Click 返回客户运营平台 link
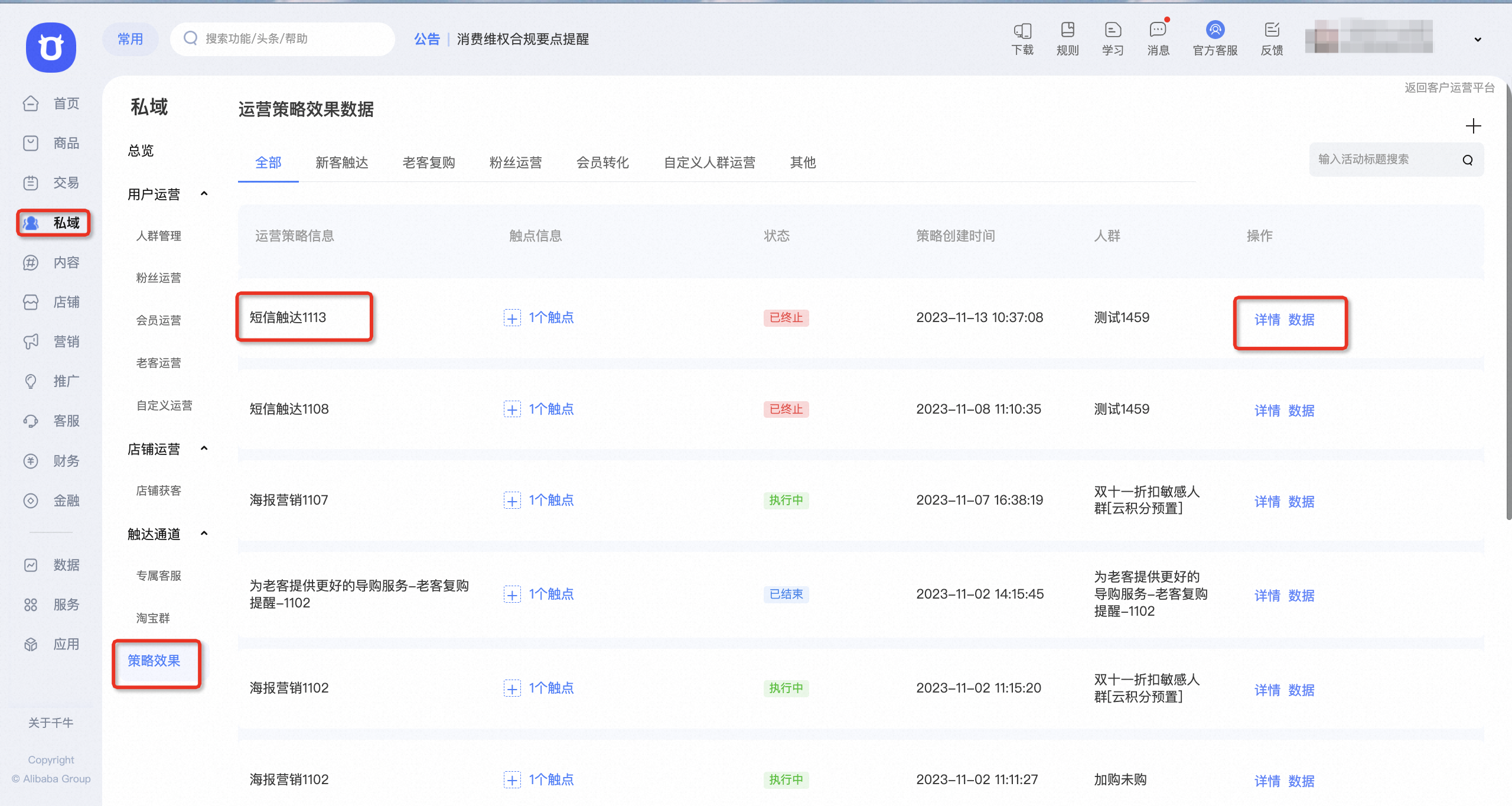1512x806 pixels. tap(1449, 87)
